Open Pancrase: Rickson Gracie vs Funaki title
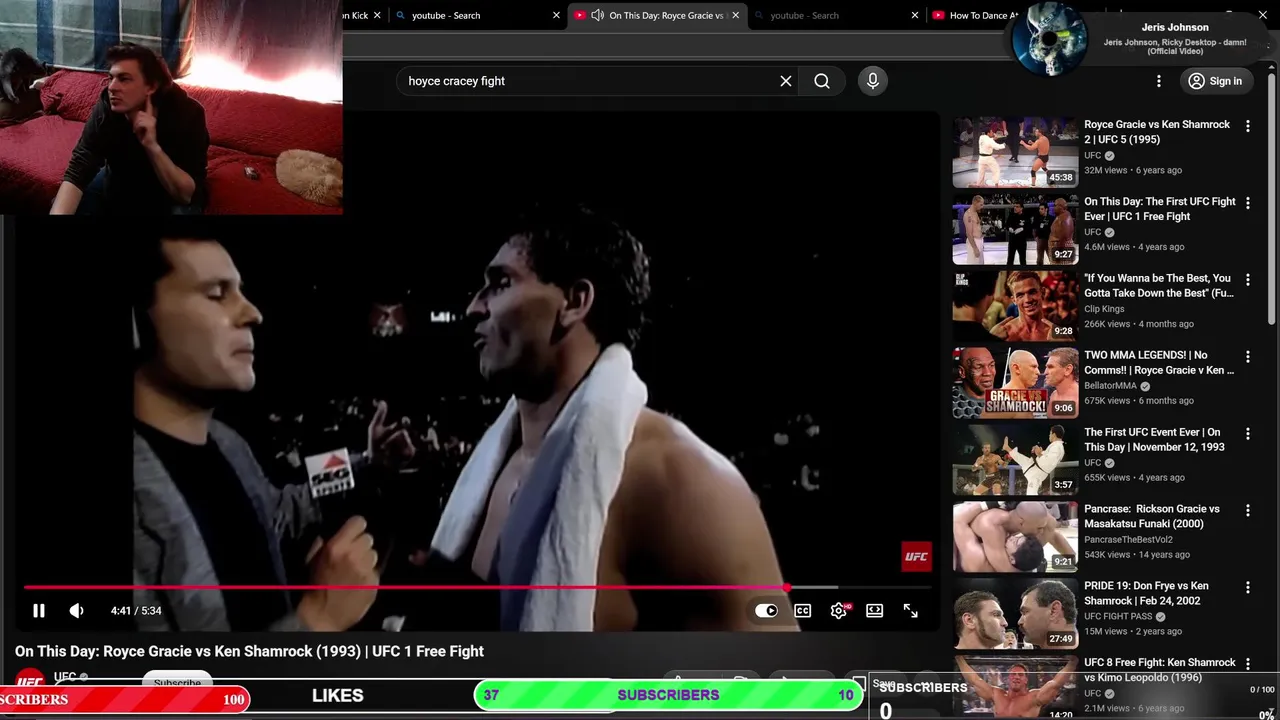 pyautogui.click(x=1152, y=517)
